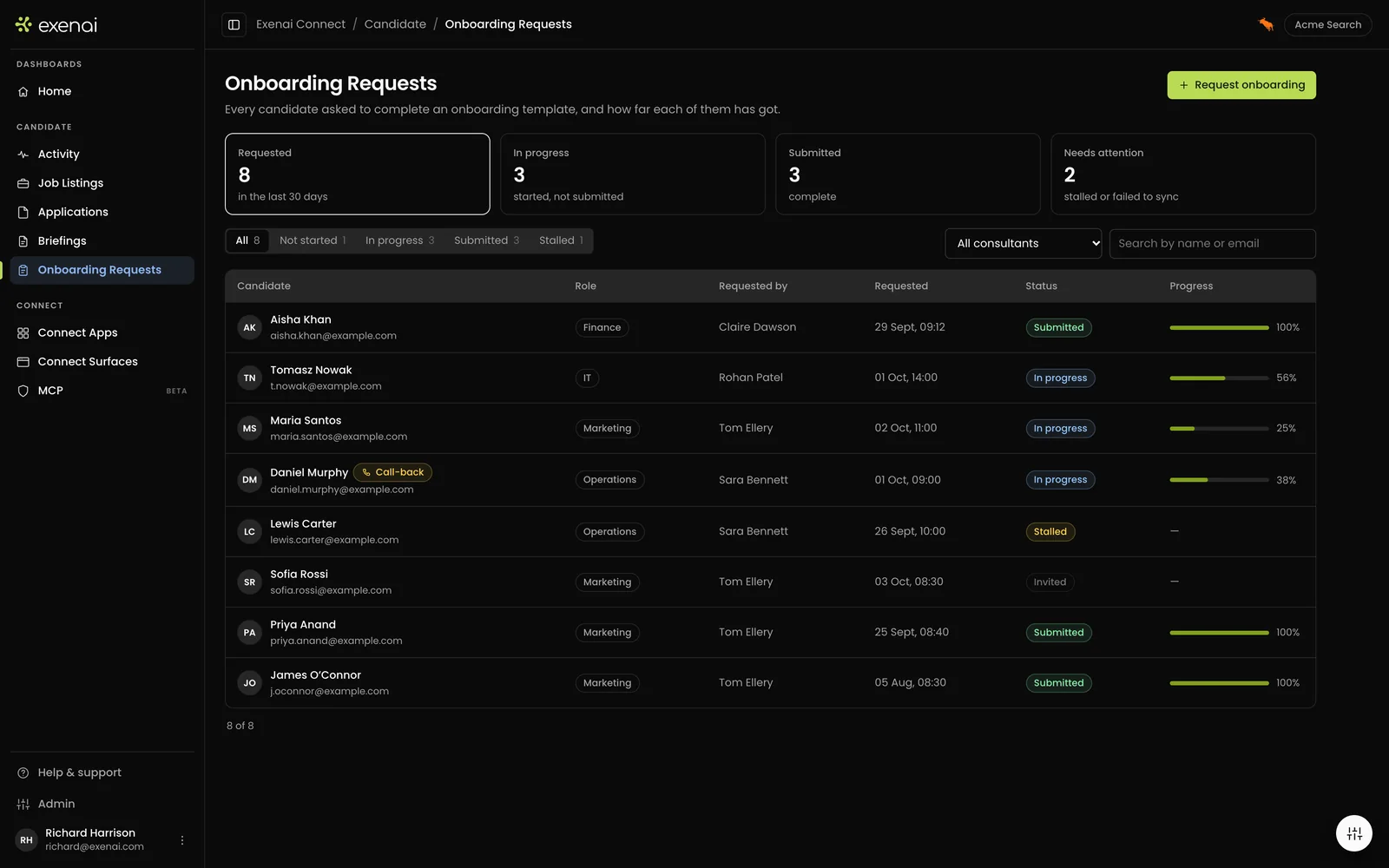Expand the All consultants dropdown
The width and height of the screenshot is (1389, 868).
click(1024, 244)
